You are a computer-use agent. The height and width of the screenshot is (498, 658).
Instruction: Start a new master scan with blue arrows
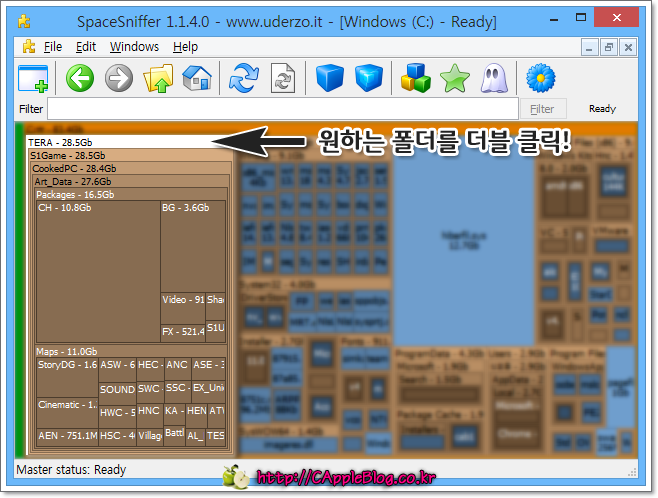pos(244,78)
